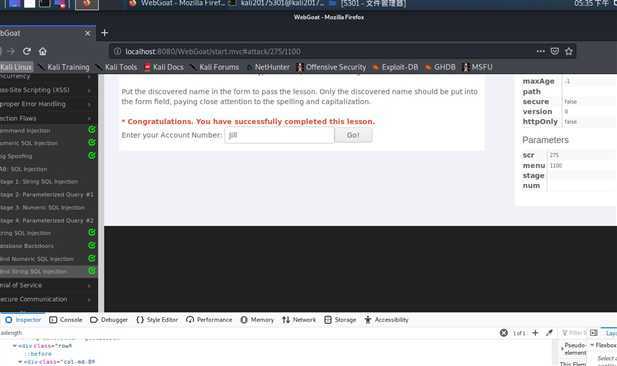Viewport: 617px width, 366px height.
Task: Open the Blind String SQL Injection lesson
Action: 34,272
